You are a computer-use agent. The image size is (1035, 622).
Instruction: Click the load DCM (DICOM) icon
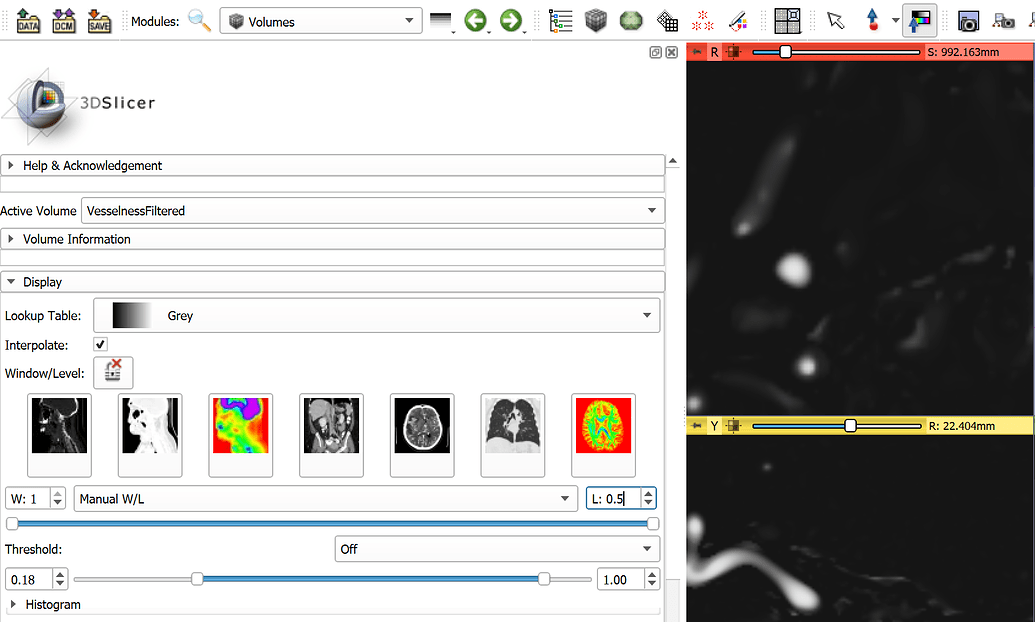[x=64, y=20]
